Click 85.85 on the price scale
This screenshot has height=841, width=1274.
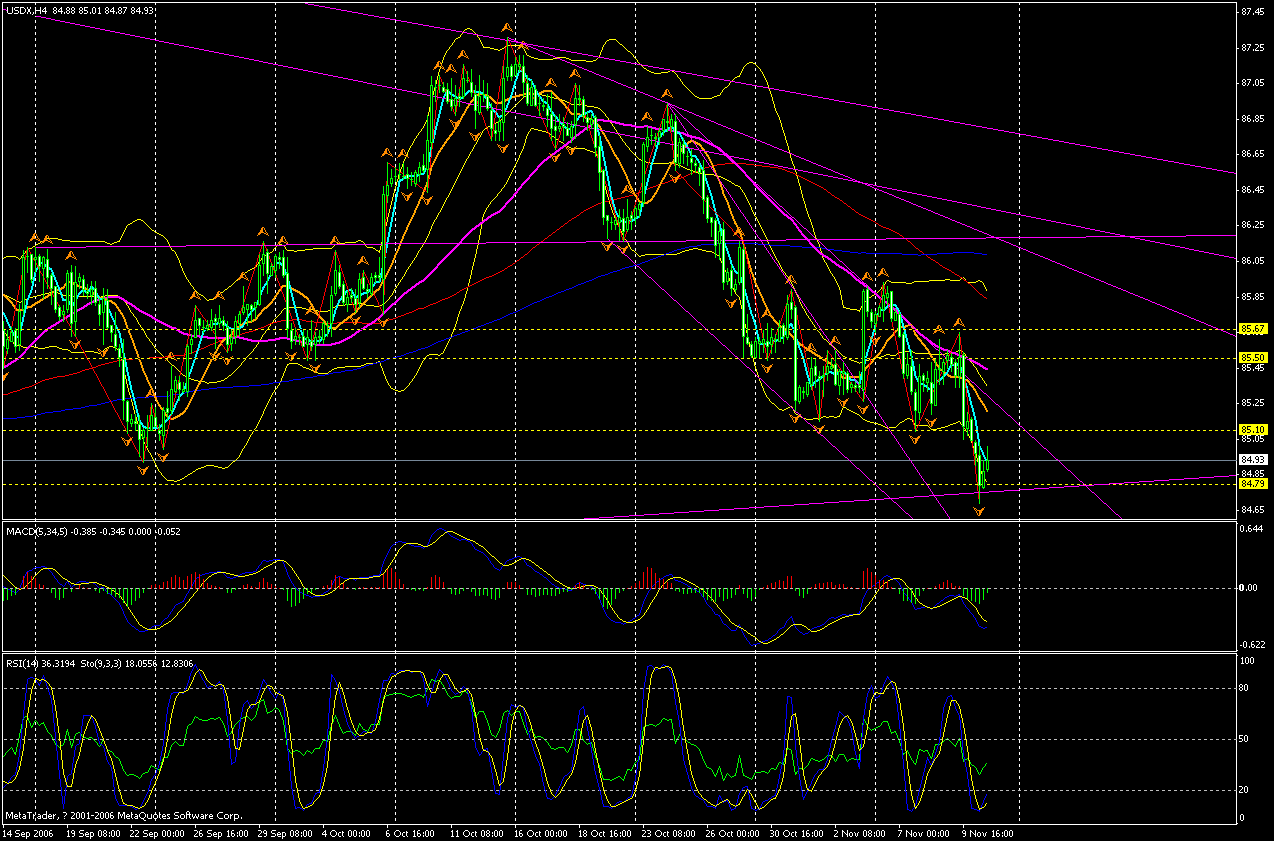(x=1253, y=296)
